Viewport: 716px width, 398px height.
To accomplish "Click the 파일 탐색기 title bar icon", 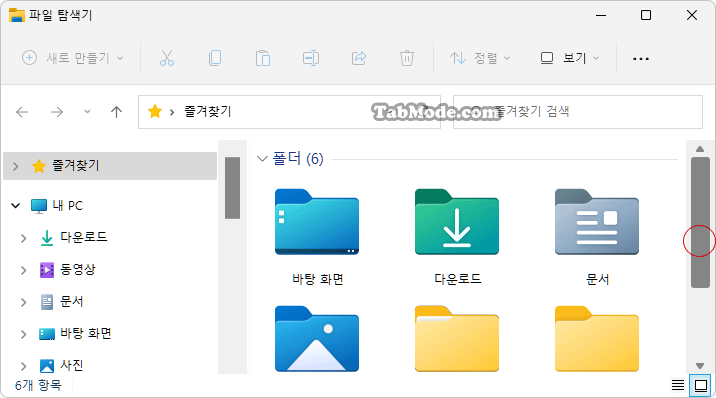I will (x=16, y=15).
